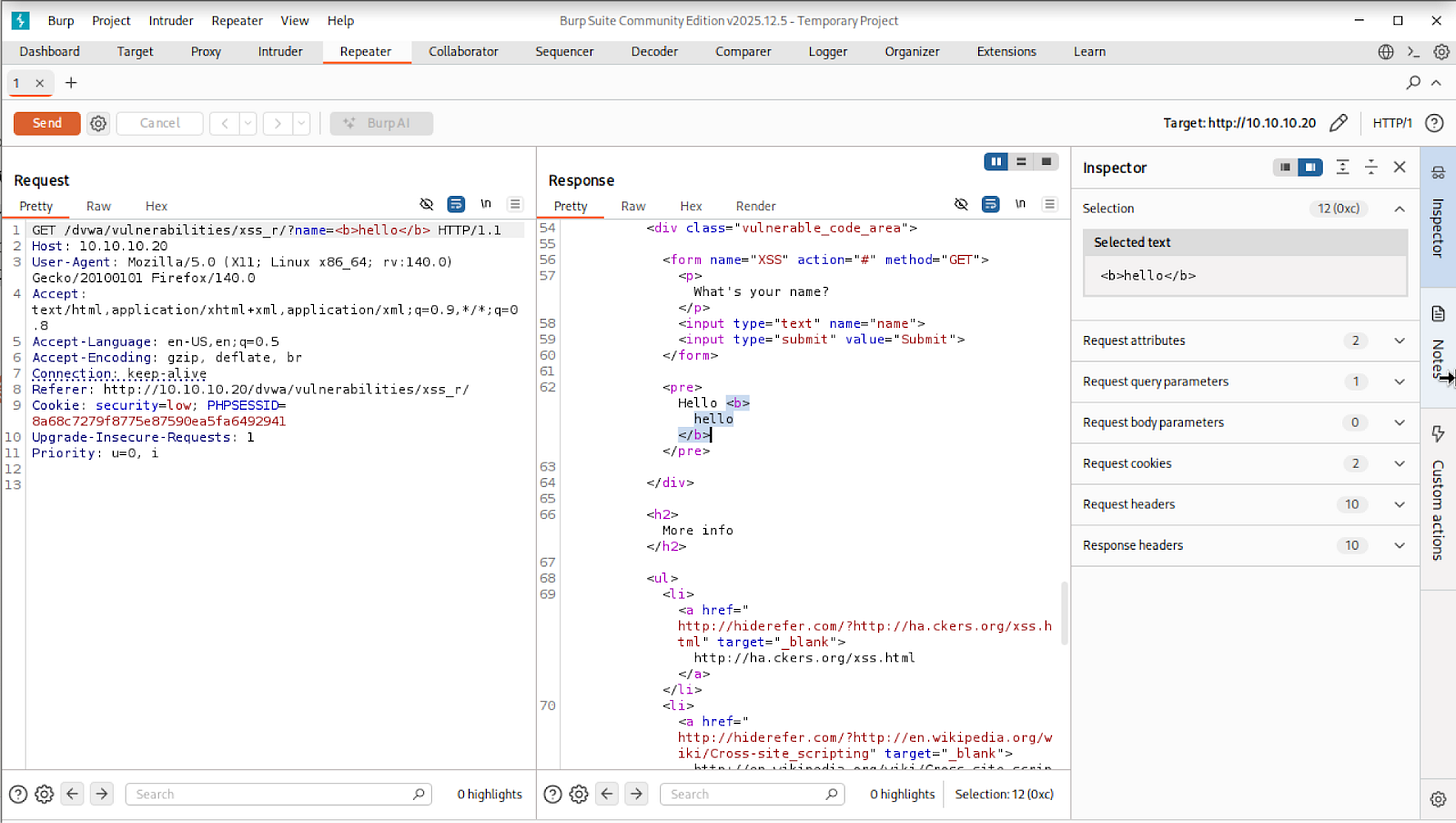The height and width of the screenshot is (823, 1456).
Task: Switch to side-by-side response layout
Action: pos(996,161)
